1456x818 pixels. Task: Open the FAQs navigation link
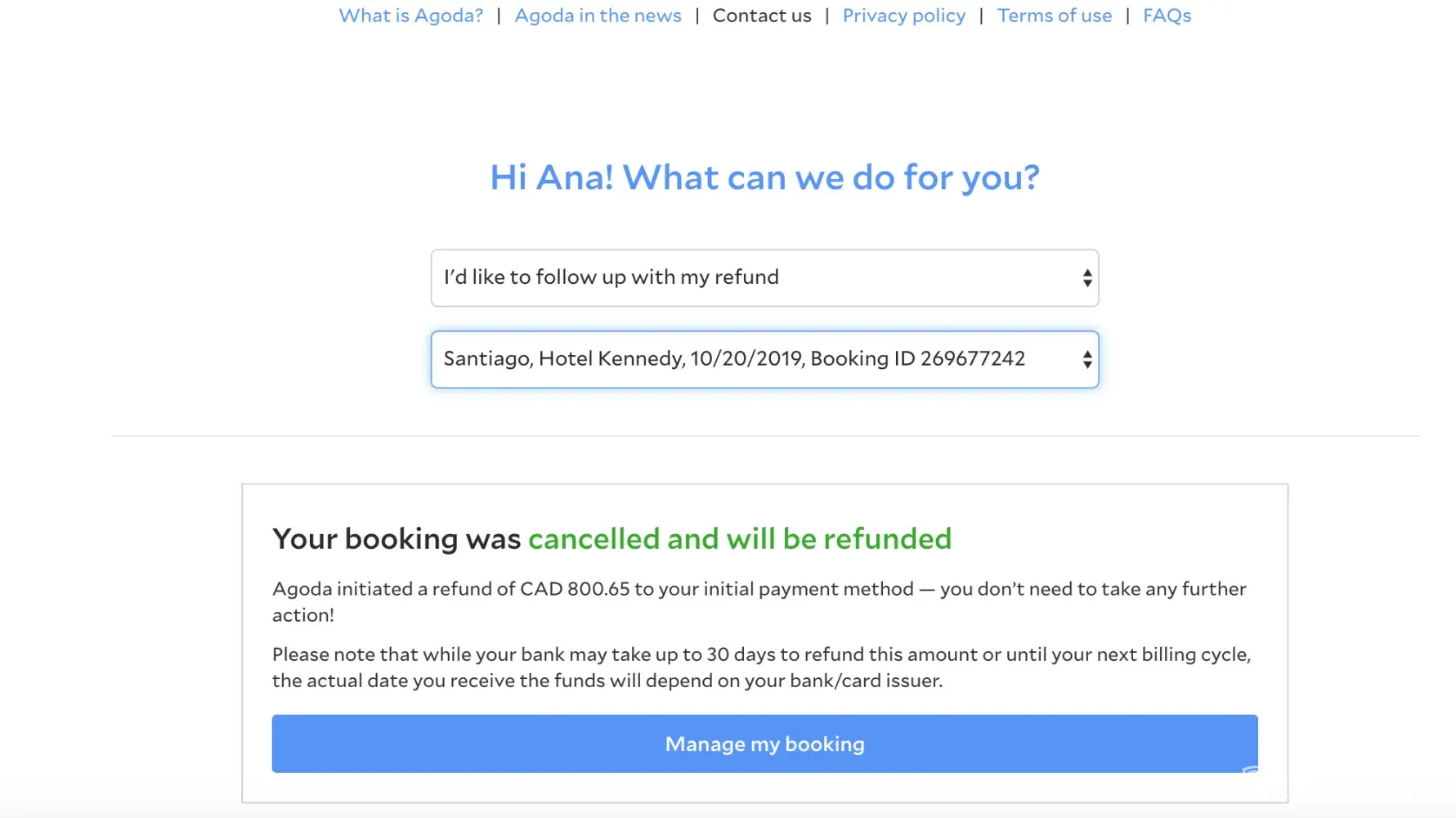[x=1167, y=16]
